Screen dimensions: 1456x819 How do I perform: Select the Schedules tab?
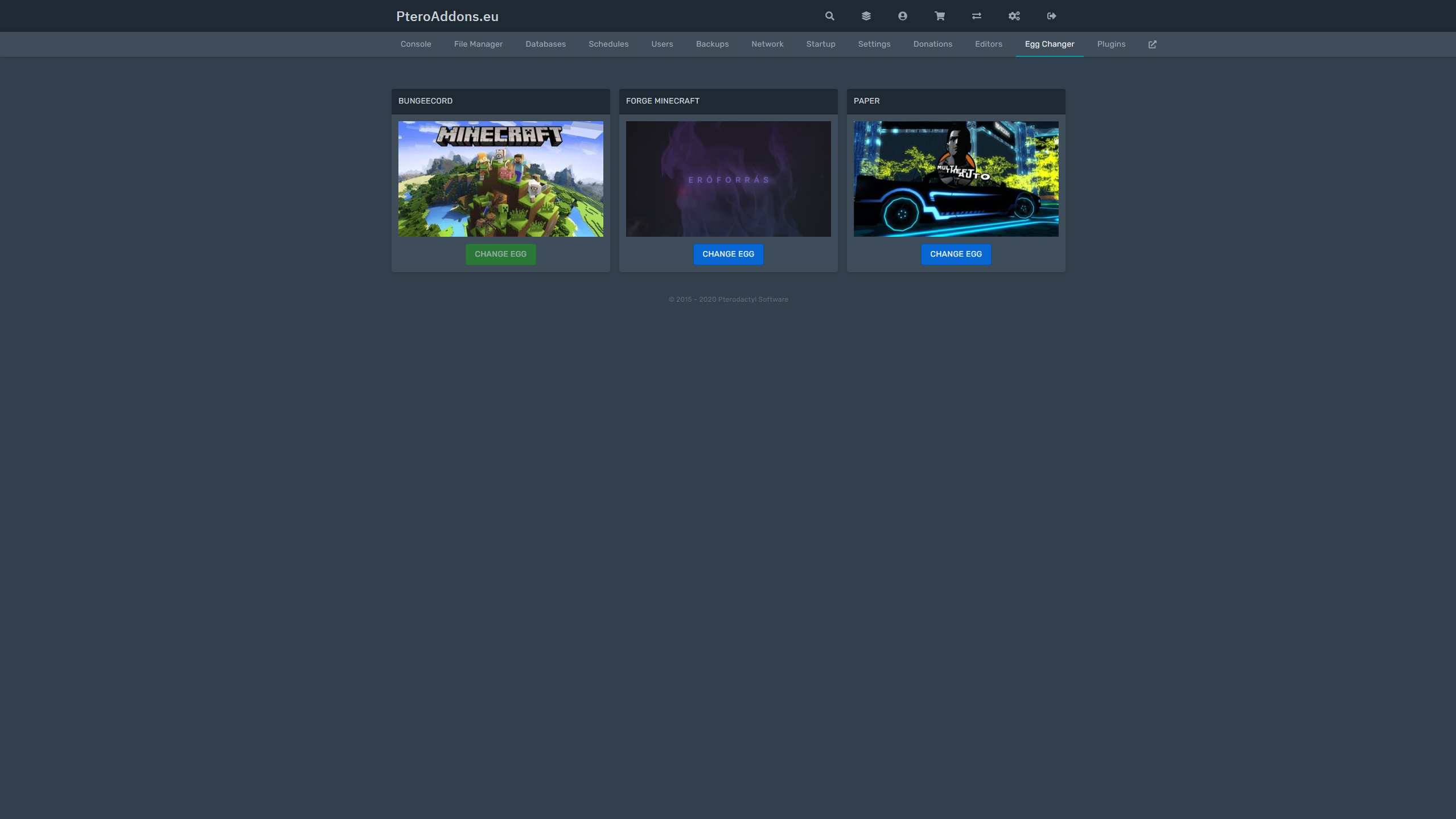608,44
